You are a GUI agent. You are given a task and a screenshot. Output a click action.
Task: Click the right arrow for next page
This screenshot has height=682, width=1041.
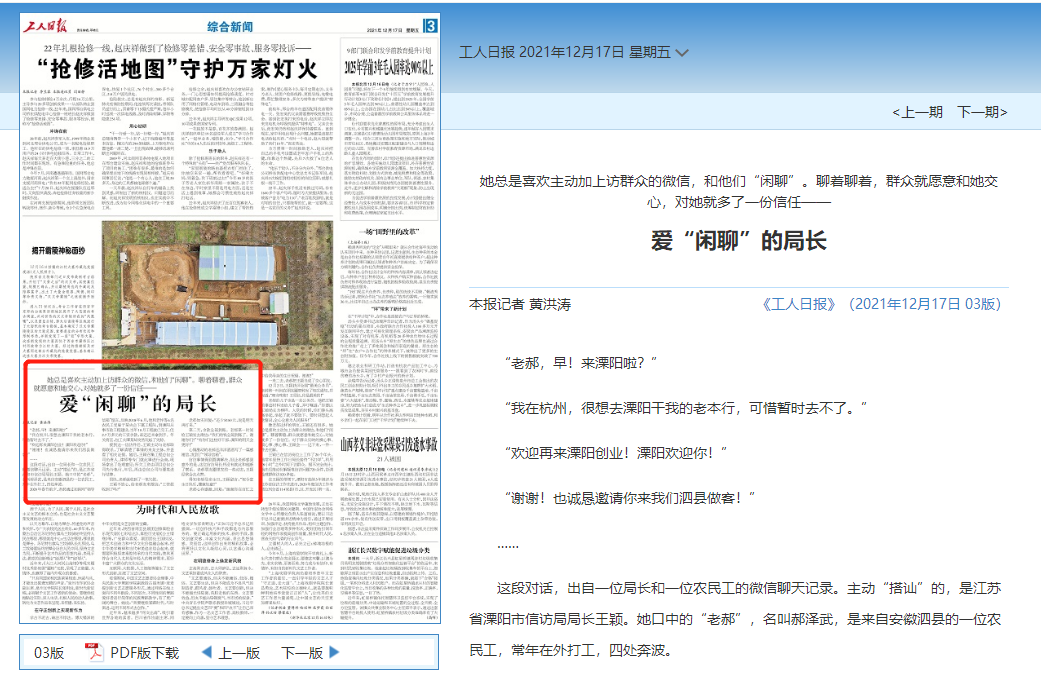click(x=335, y=653)
